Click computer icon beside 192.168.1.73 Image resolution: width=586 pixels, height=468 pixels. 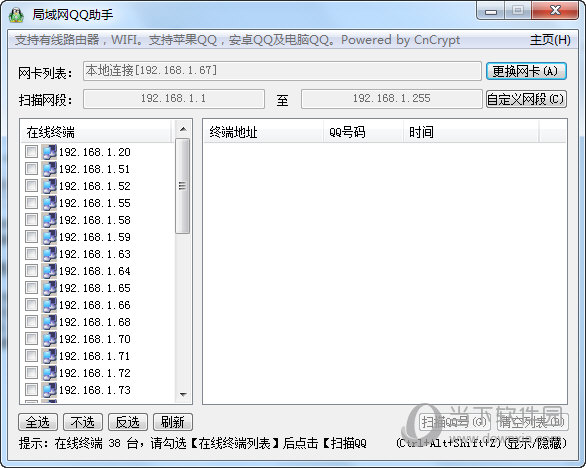tap(49, 390)
